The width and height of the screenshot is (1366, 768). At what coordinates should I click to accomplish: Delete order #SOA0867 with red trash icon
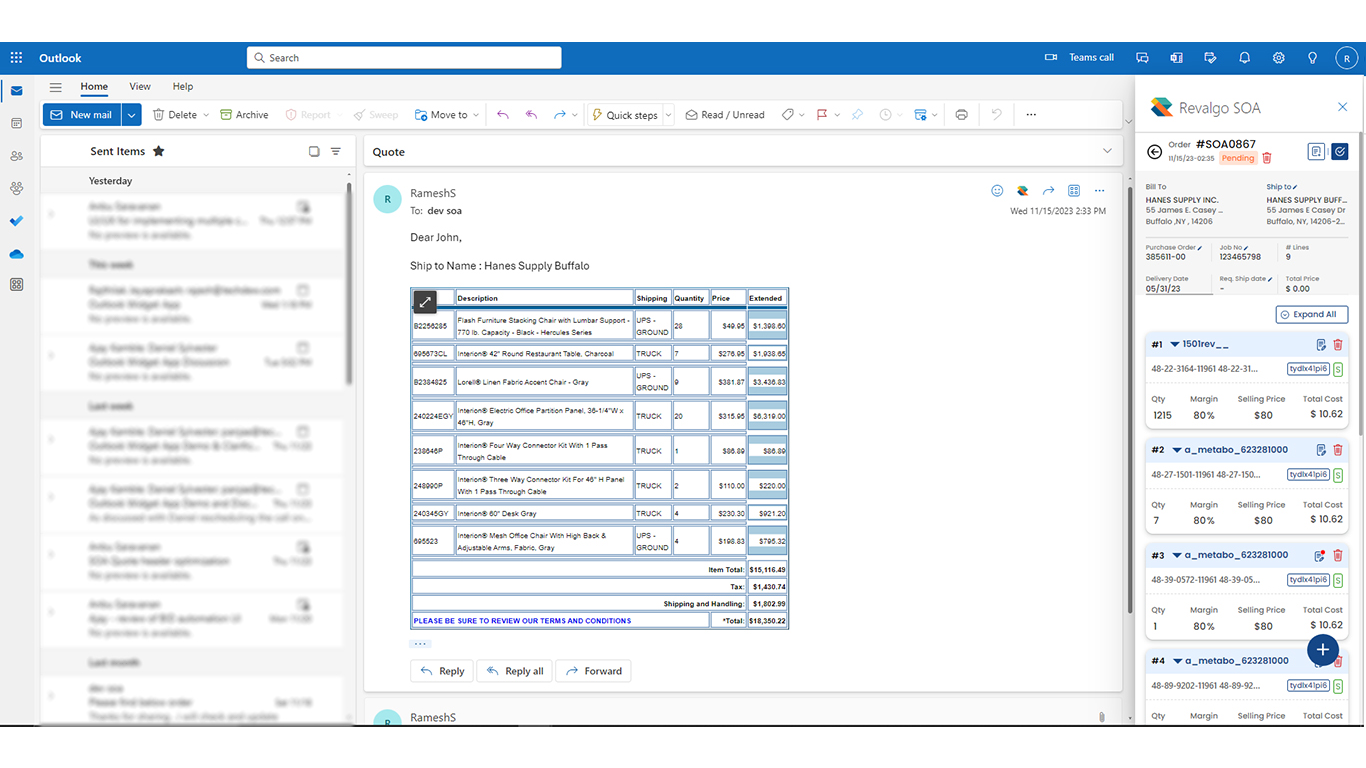coord(1267,158)
